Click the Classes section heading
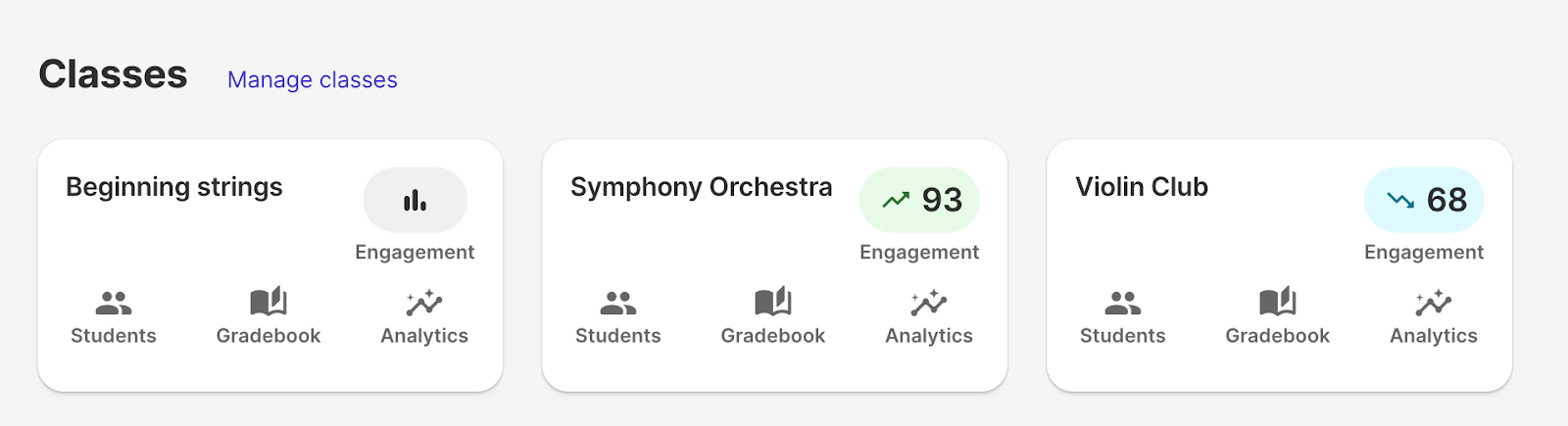1568x426 pixels. tap(114, 74)
